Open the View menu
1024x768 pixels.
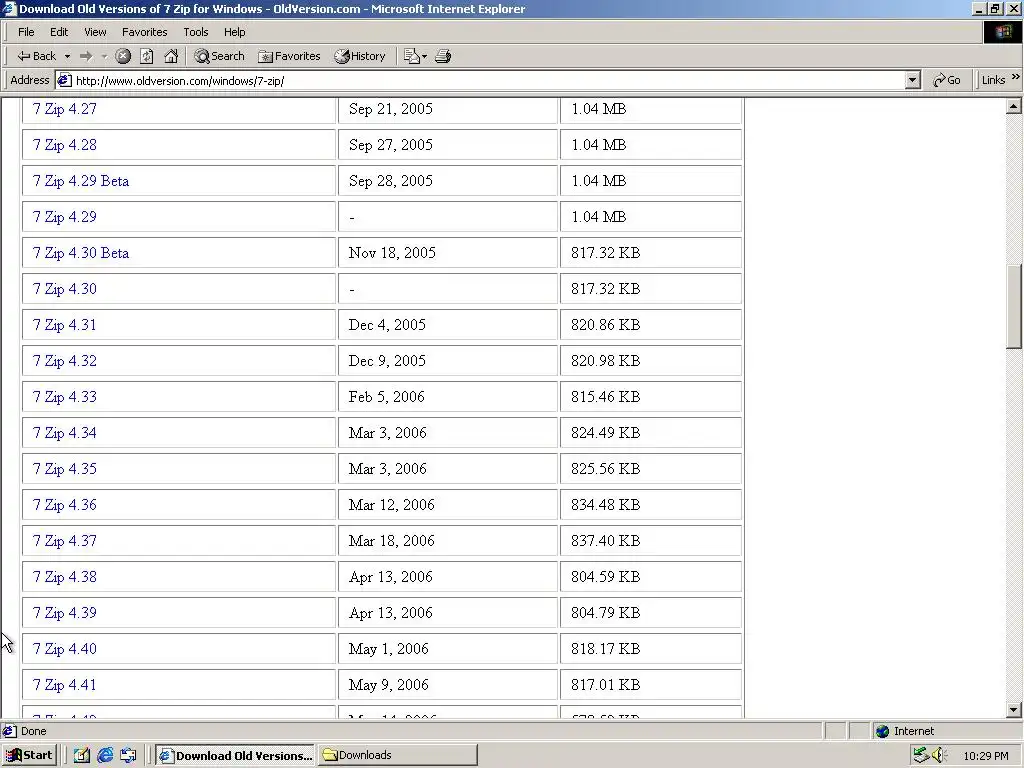click(x=95, y=32)
